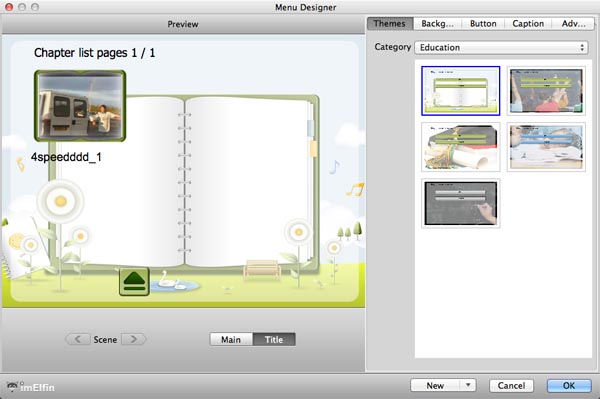Click the Cancel button
The height and width of the screenshot is (399, 600).
click(511, 386)
